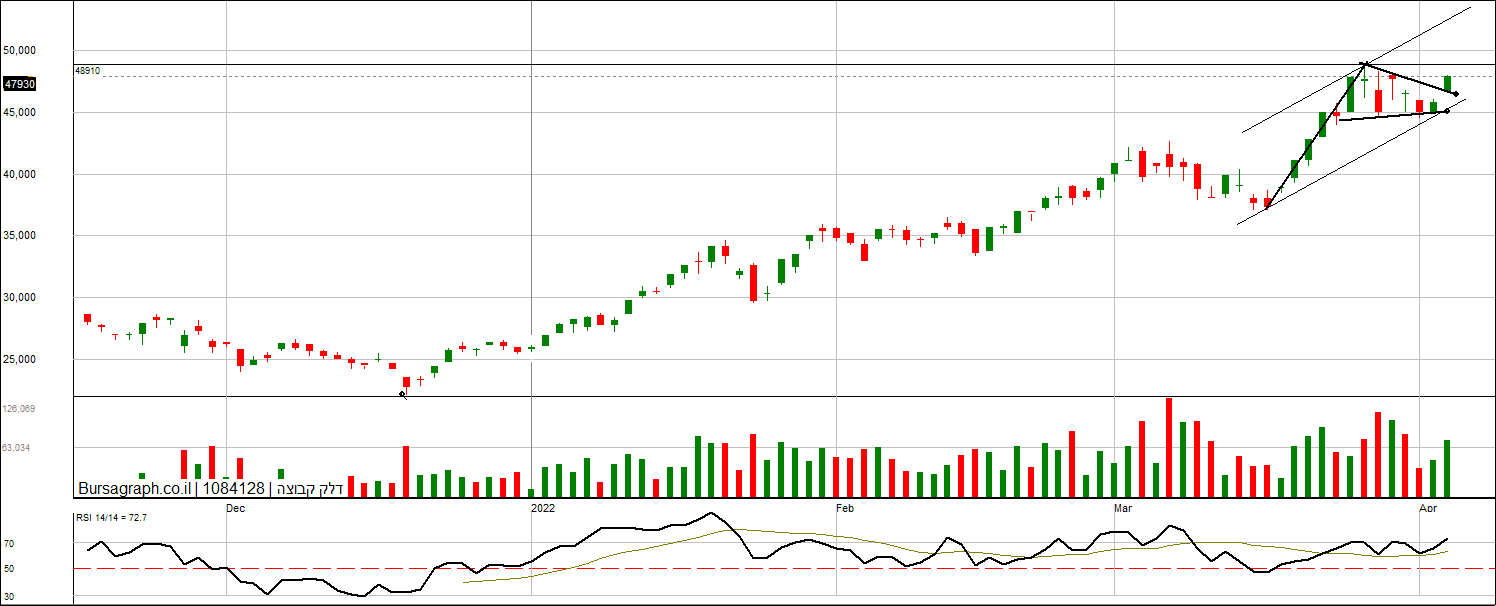Click the 1084128 security number
Viewport: 1496px width, 606px height.
click(234, 489)
